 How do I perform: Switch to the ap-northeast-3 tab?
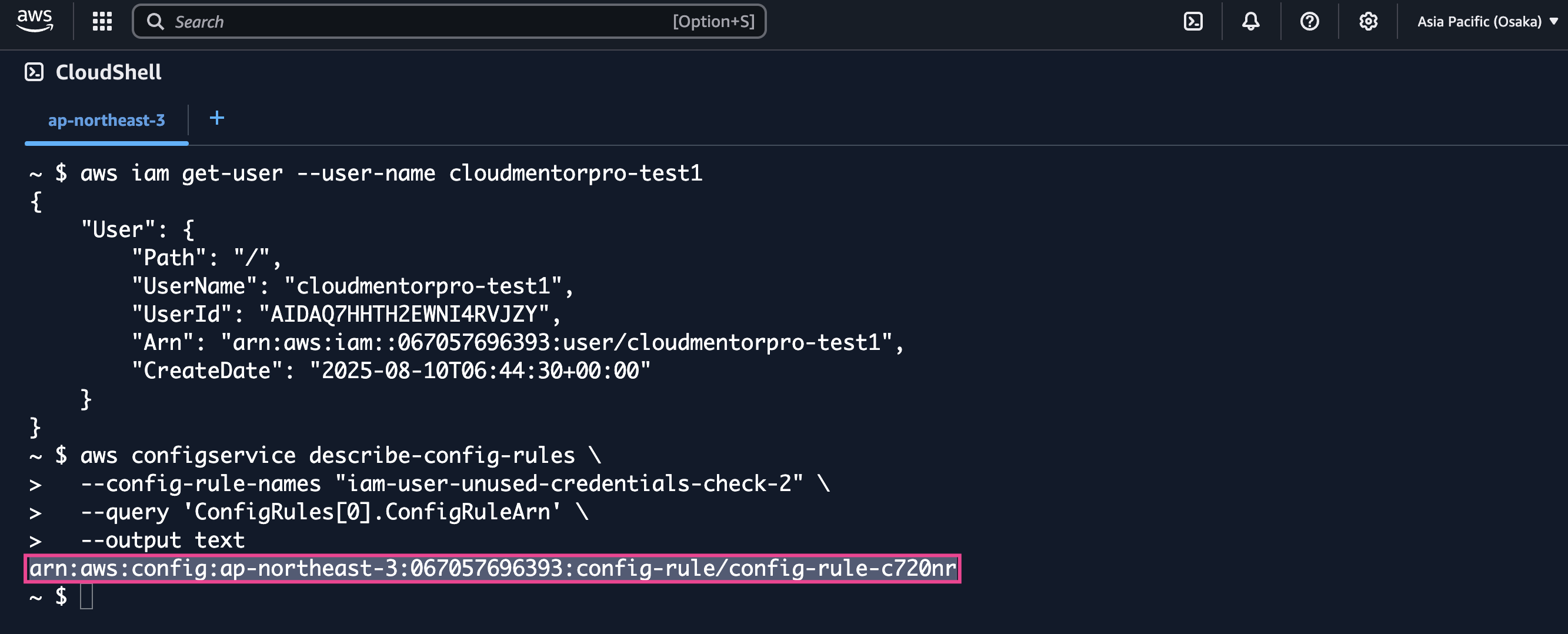106,121
